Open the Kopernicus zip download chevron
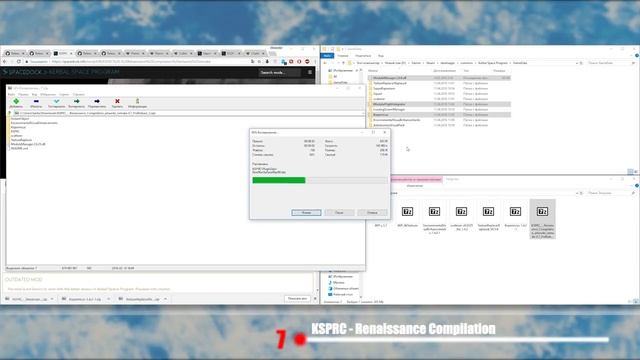 [109, 299]
